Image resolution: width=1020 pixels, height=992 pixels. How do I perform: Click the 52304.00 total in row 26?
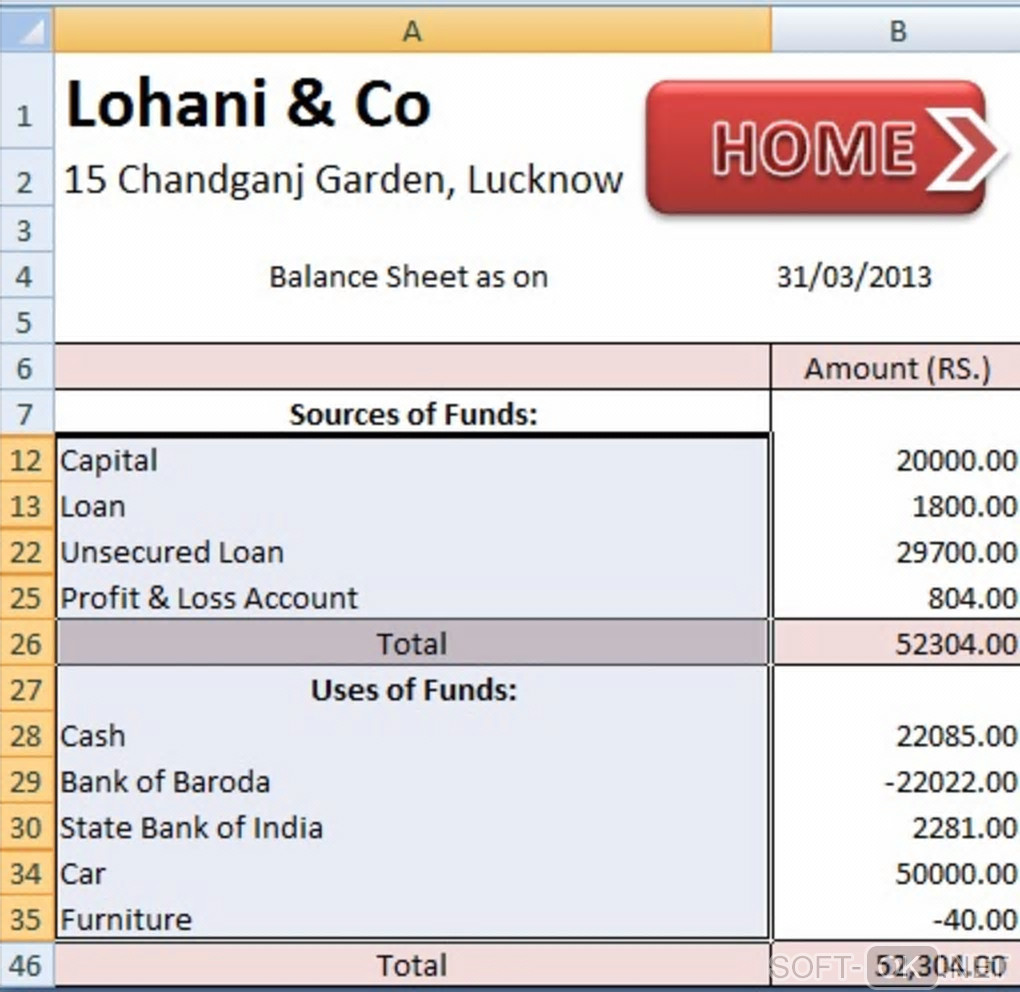[x=896, y=643]
